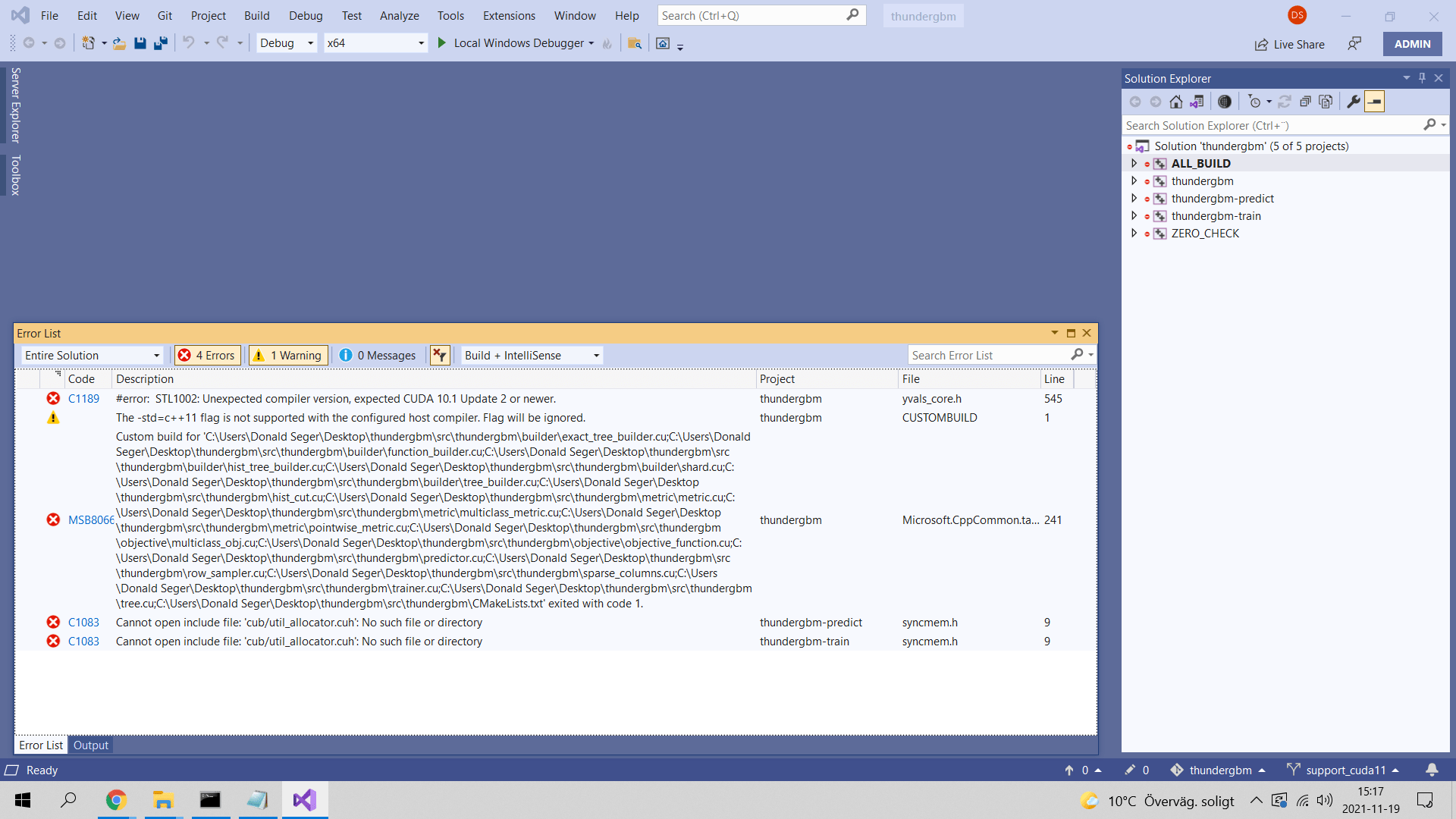Expand the thundergbm-predict project node
Image resolution: width=1456 pixels, height=819 pixels.
click(x=1134, y=199)
